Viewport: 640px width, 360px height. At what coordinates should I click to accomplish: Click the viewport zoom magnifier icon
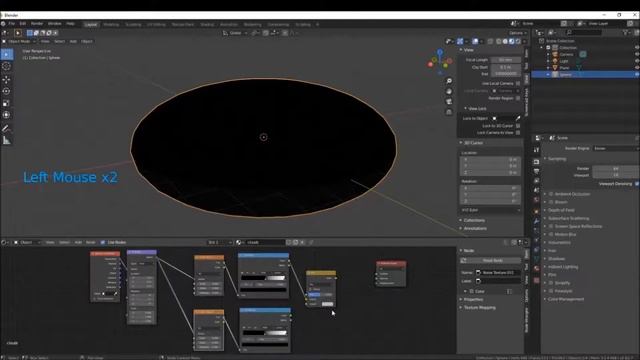(449, 81)
